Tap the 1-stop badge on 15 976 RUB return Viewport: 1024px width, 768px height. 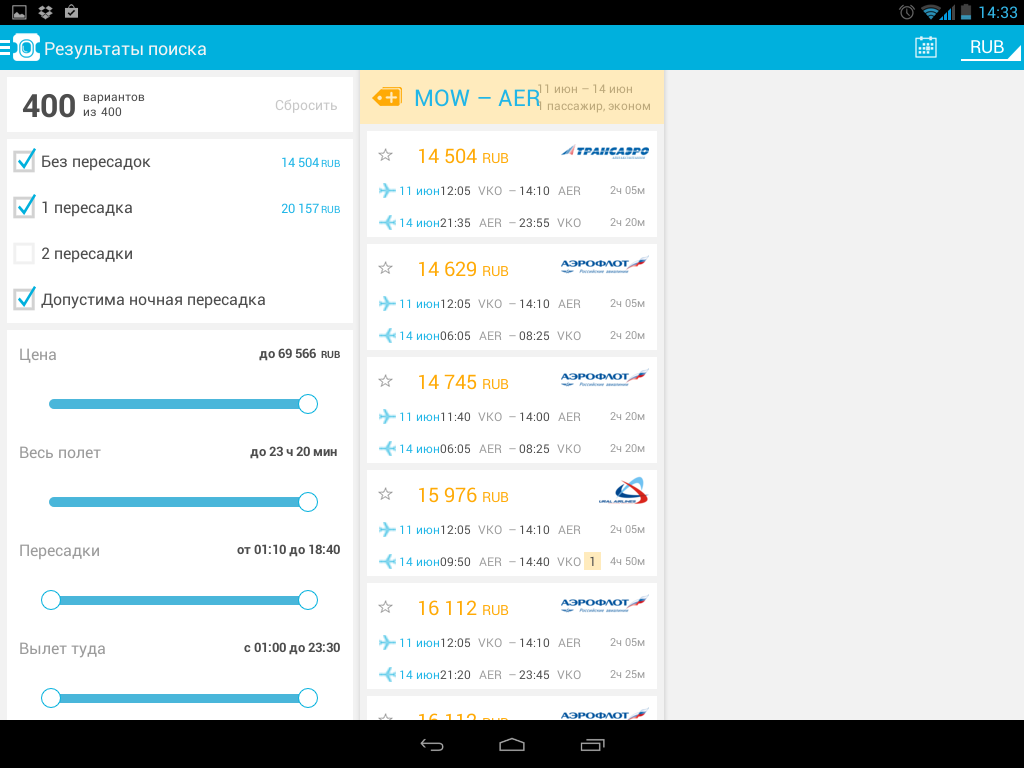coord(592,562)
